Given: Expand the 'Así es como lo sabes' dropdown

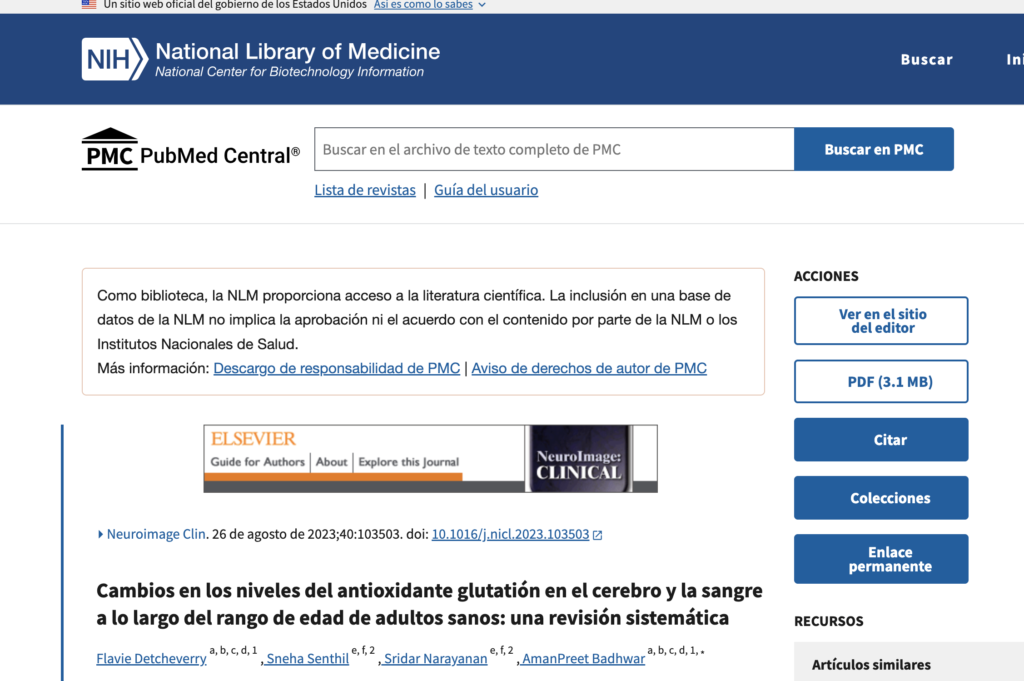Looking at the screenshot, I should (x=429, y=5).
